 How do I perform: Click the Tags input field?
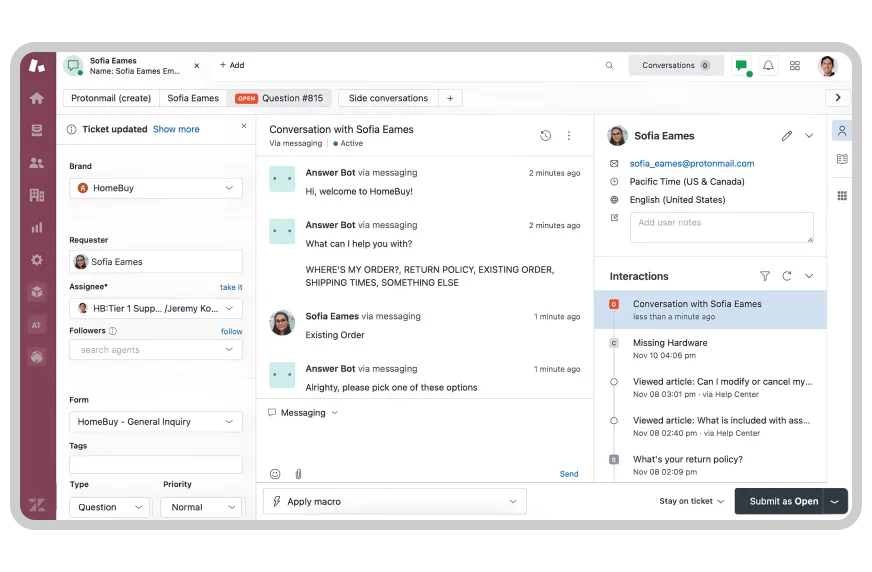[x=156, y=465]
